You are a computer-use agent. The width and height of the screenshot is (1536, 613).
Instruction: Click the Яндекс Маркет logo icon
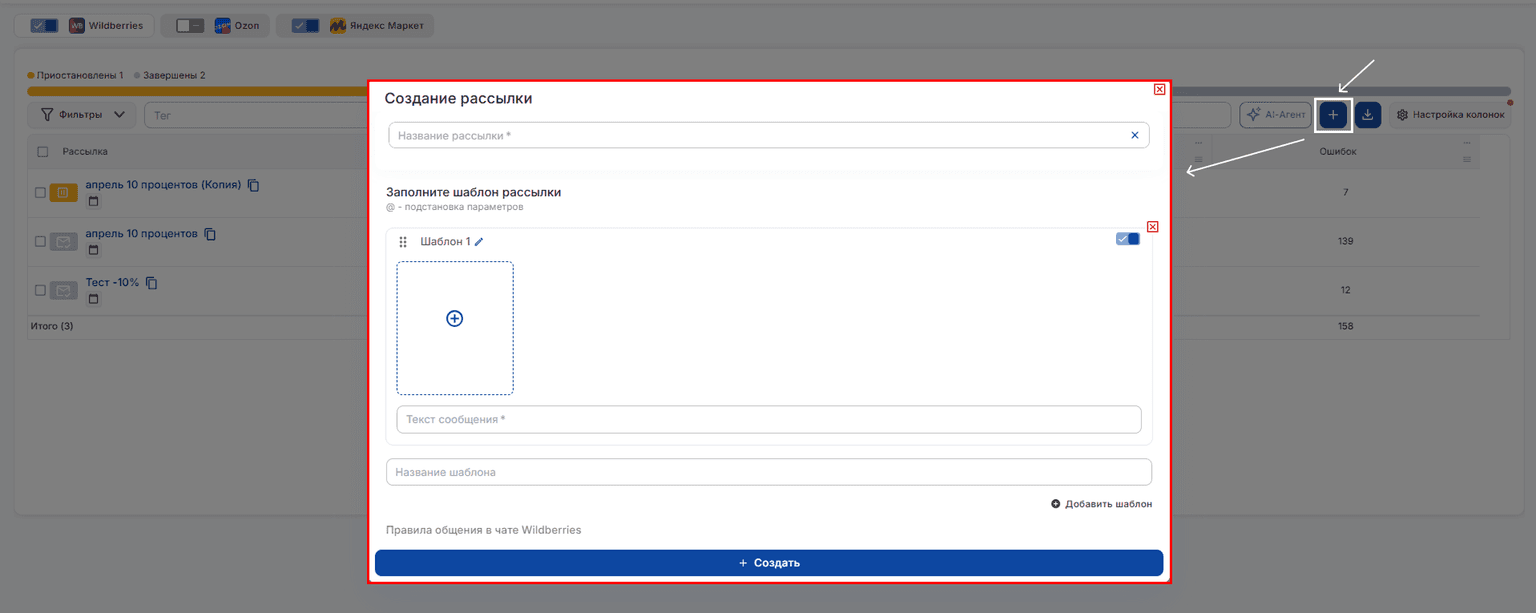338,26
